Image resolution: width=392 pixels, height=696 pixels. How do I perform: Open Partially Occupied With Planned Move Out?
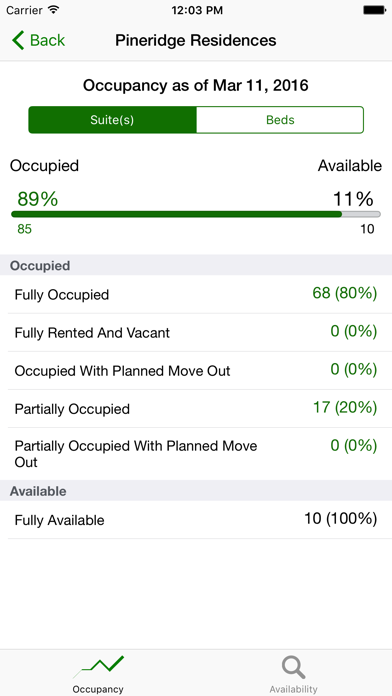tap(196, 454)
